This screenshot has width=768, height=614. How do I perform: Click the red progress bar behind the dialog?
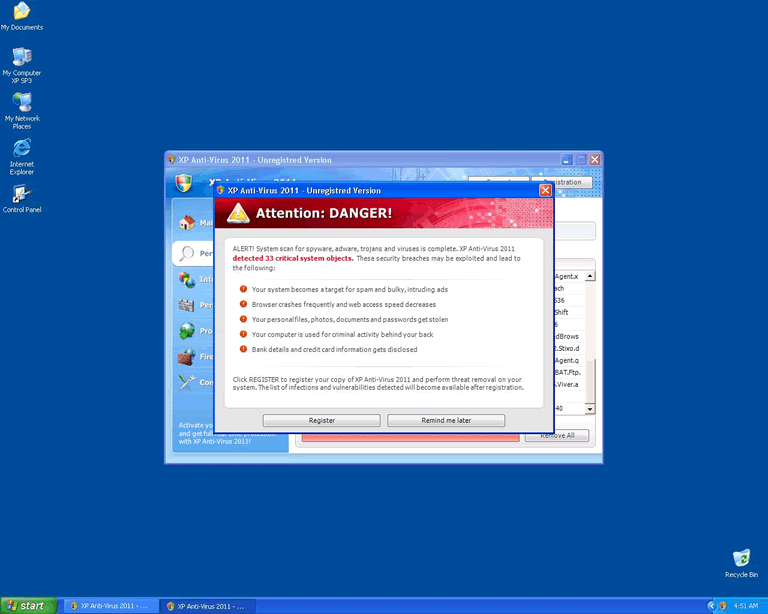(x=410, y=437)
